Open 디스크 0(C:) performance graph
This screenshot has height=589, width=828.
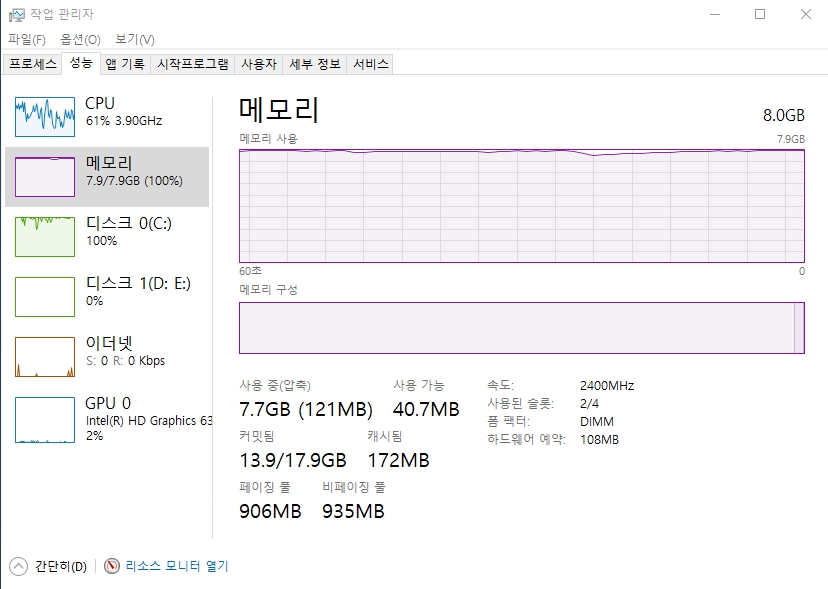tap(45, 237)
